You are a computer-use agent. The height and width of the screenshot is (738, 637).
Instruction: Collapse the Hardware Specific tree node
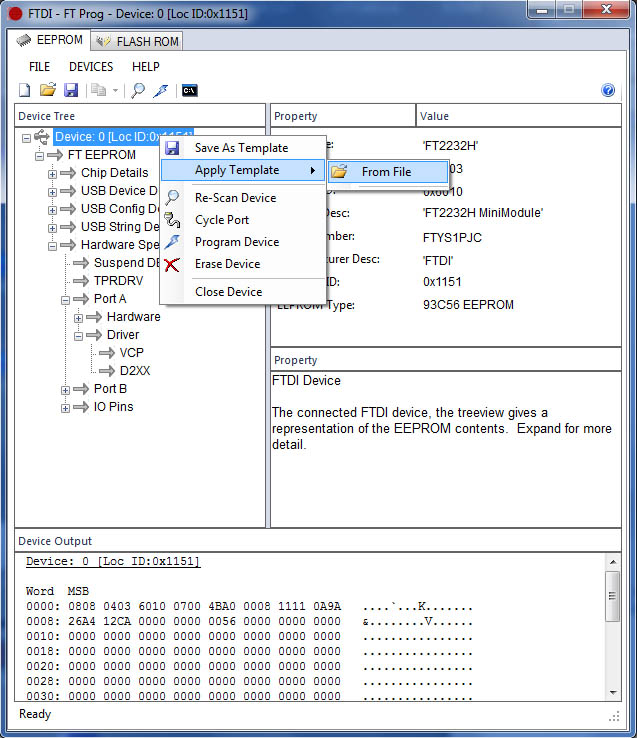[52, 246]
